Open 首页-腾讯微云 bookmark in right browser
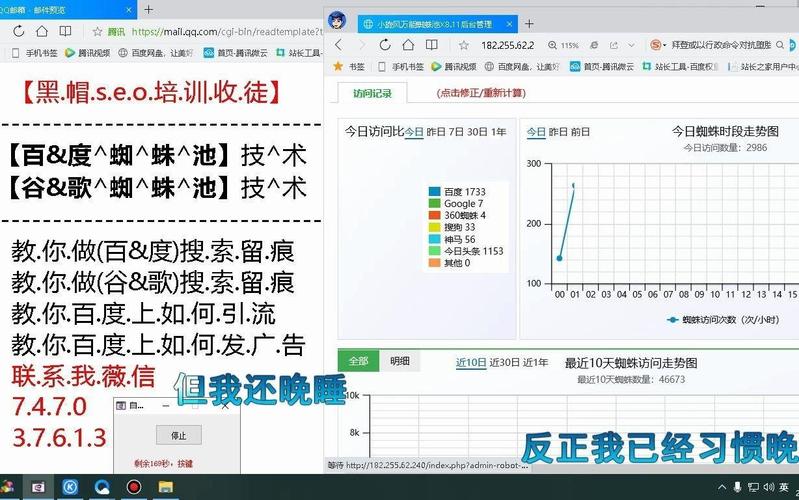The image size is (799, 500). click(x=602, y=66)
